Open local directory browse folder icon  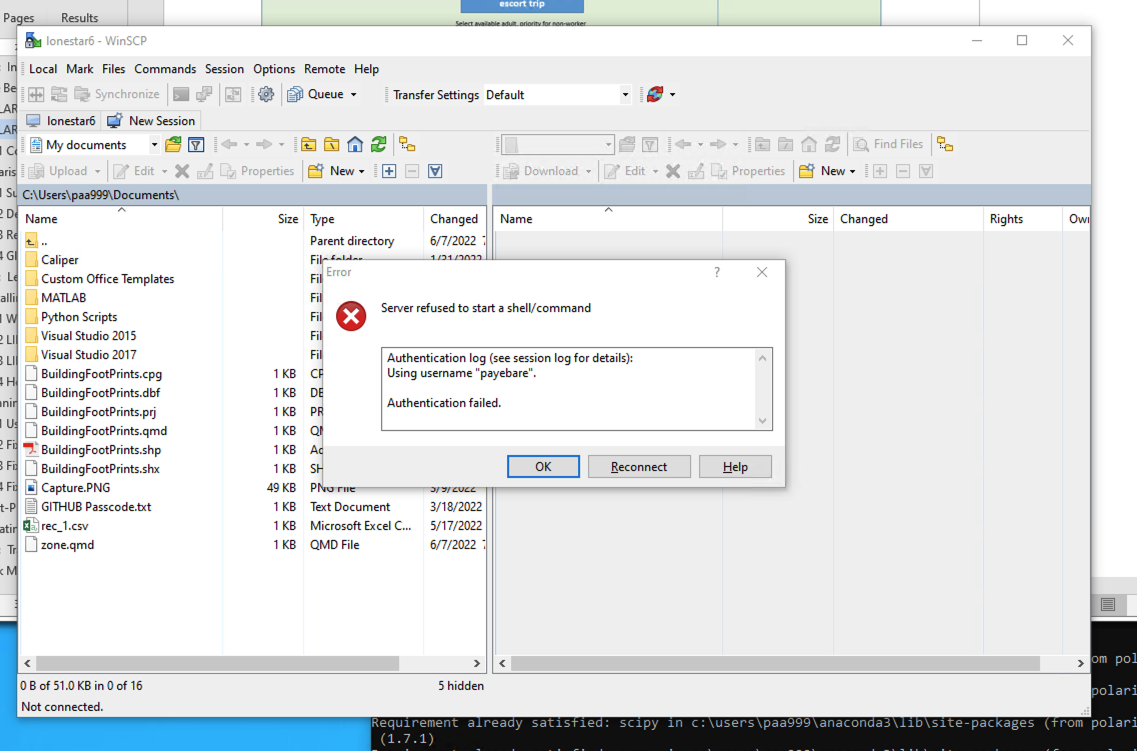(174, 145)
